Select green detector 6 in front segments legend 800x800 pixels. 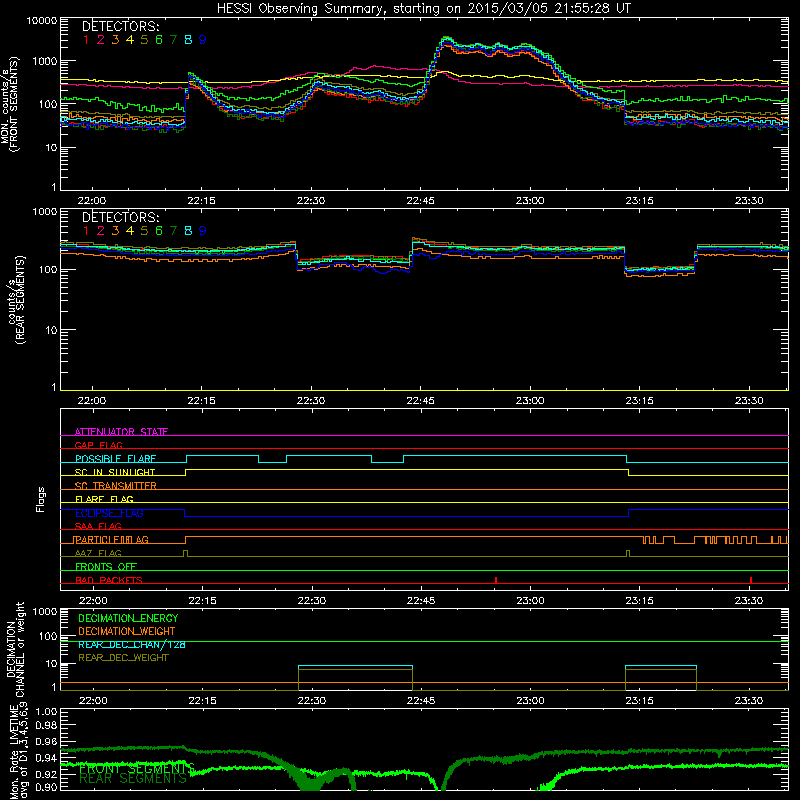pos(159,40)
